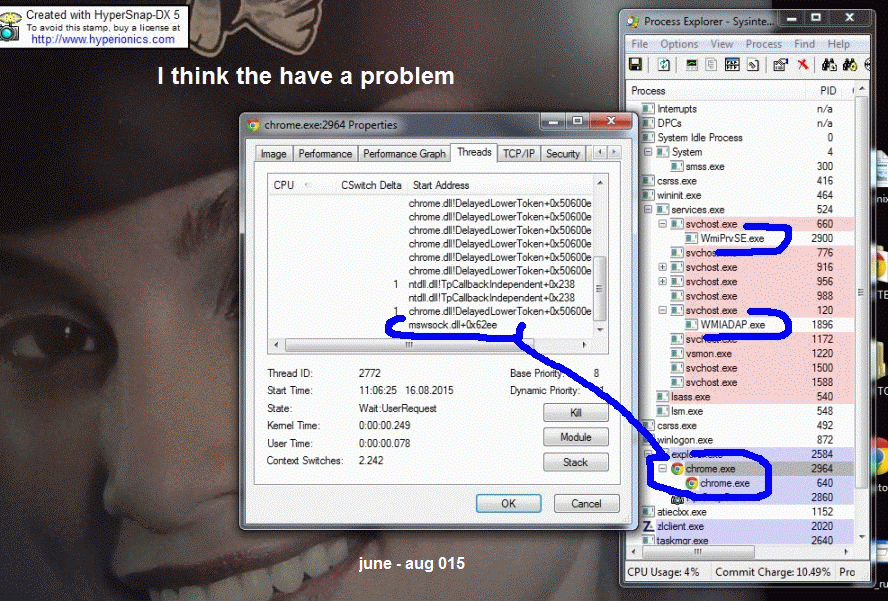Click Process Explorer title bar app icon
Image resolution: width=888 pixels, height=601 pixels.
(x=633, y=22)
